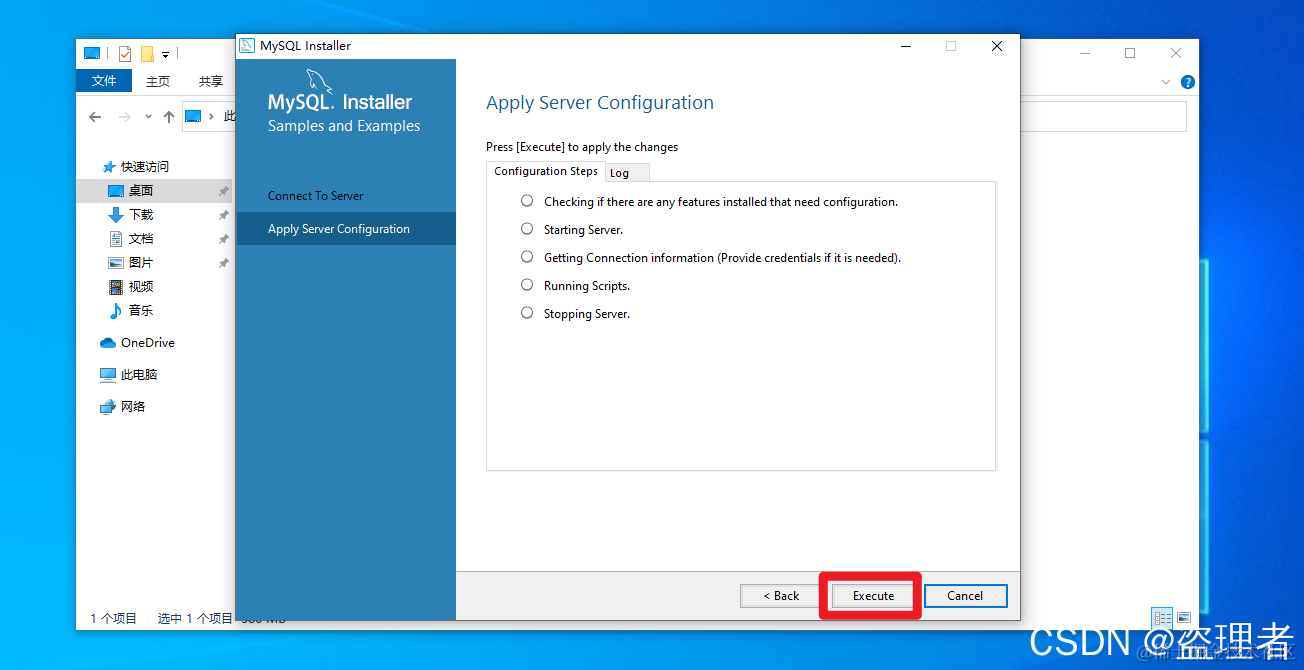Open the 主页 ribbon tab in Explorer
The height and width of the screenshot is (670, 1304).
click(158, 82)
